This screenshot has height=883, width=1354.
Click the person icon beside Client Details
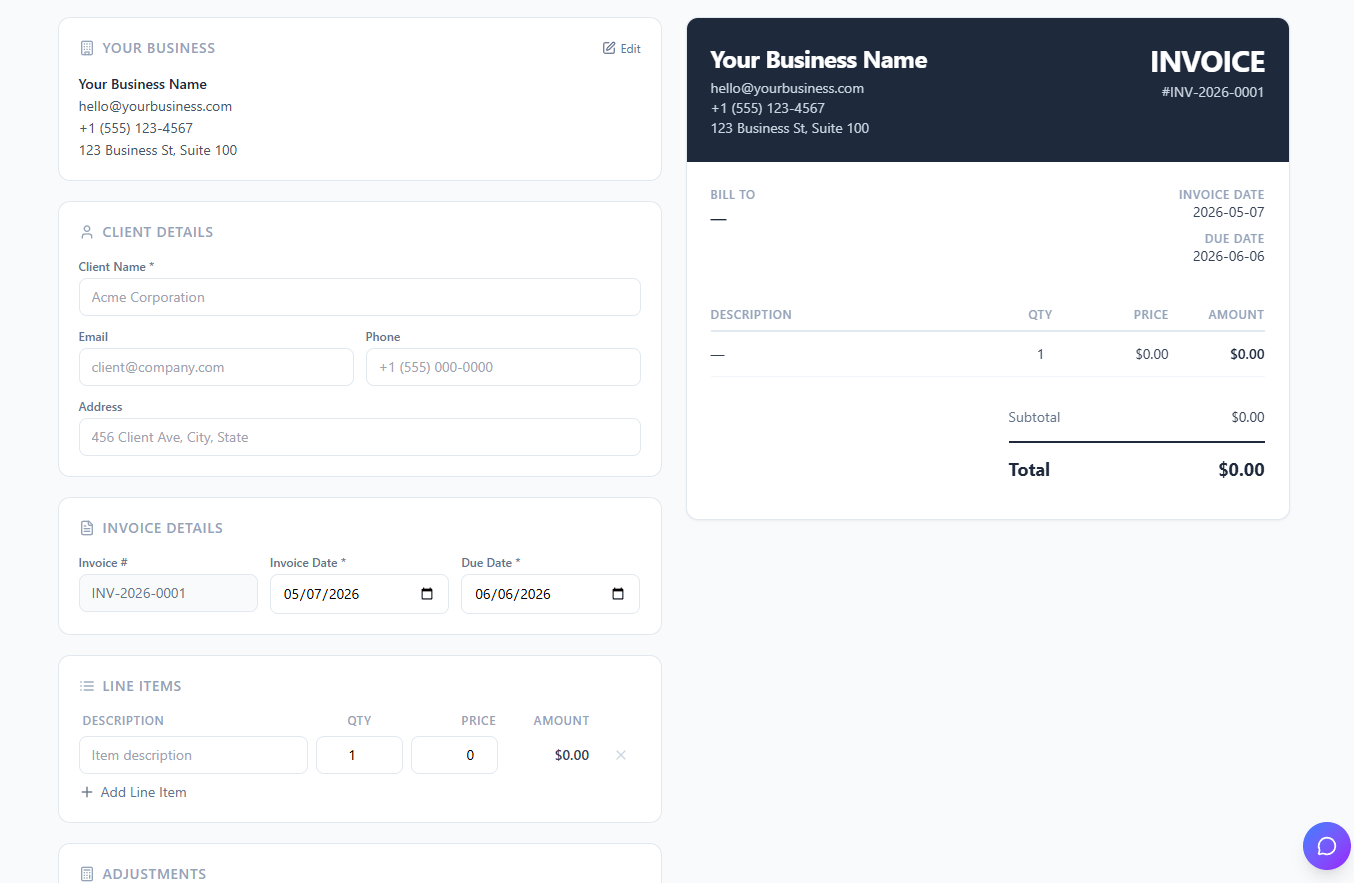[x=86, y=232]
